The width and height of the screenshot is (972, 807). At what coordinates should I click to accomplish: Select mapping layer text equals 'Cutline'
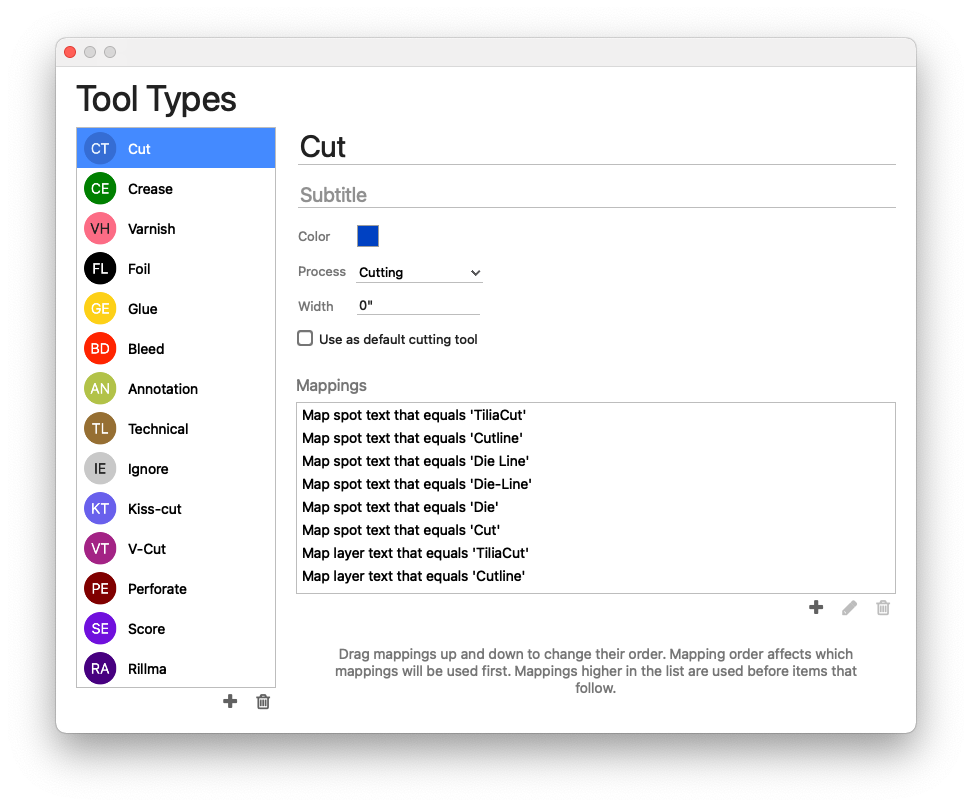click(x=596, y=575)
